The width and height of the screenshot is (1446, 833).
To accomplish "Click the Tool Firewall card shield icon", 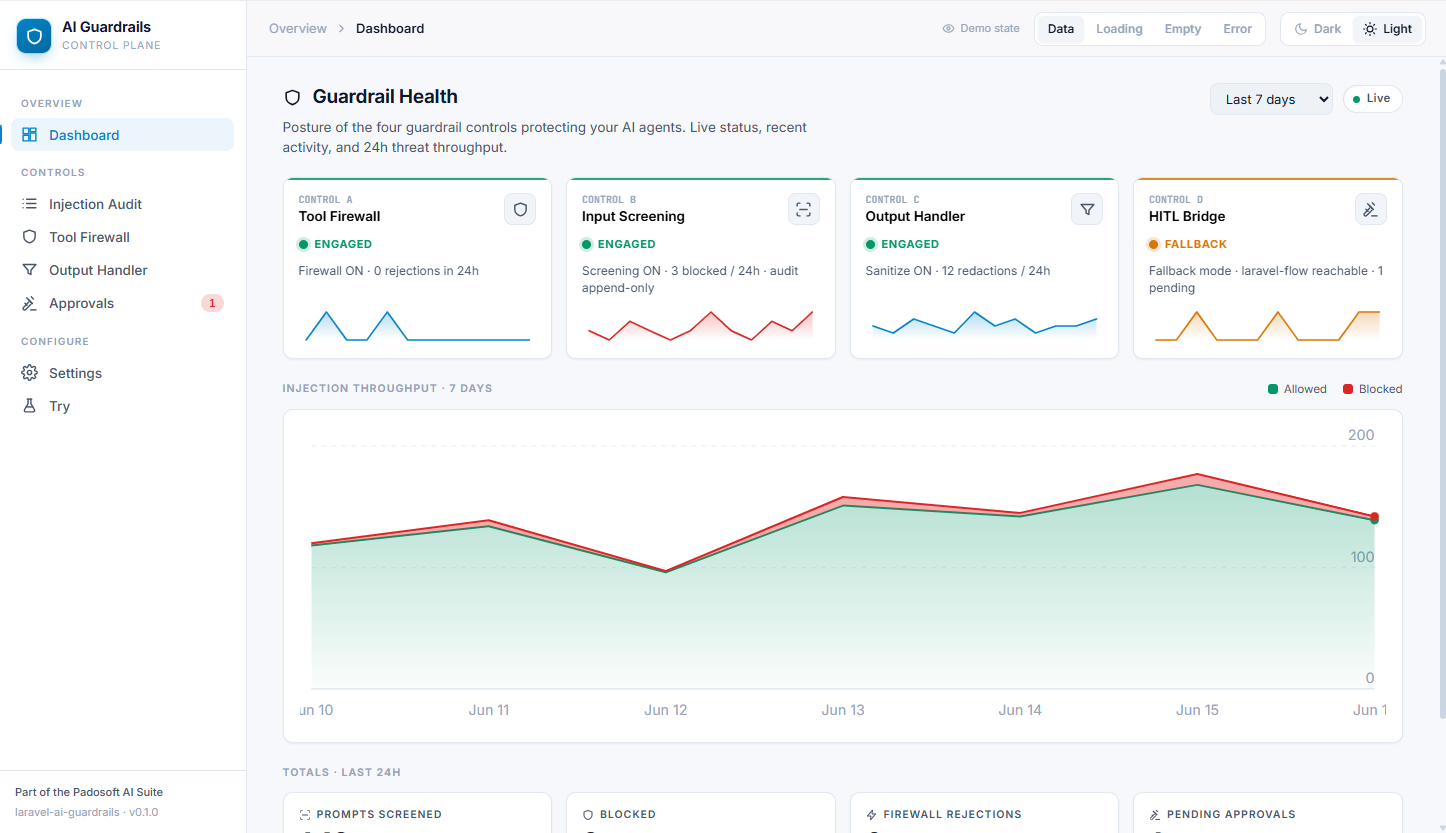I will 520,209.
